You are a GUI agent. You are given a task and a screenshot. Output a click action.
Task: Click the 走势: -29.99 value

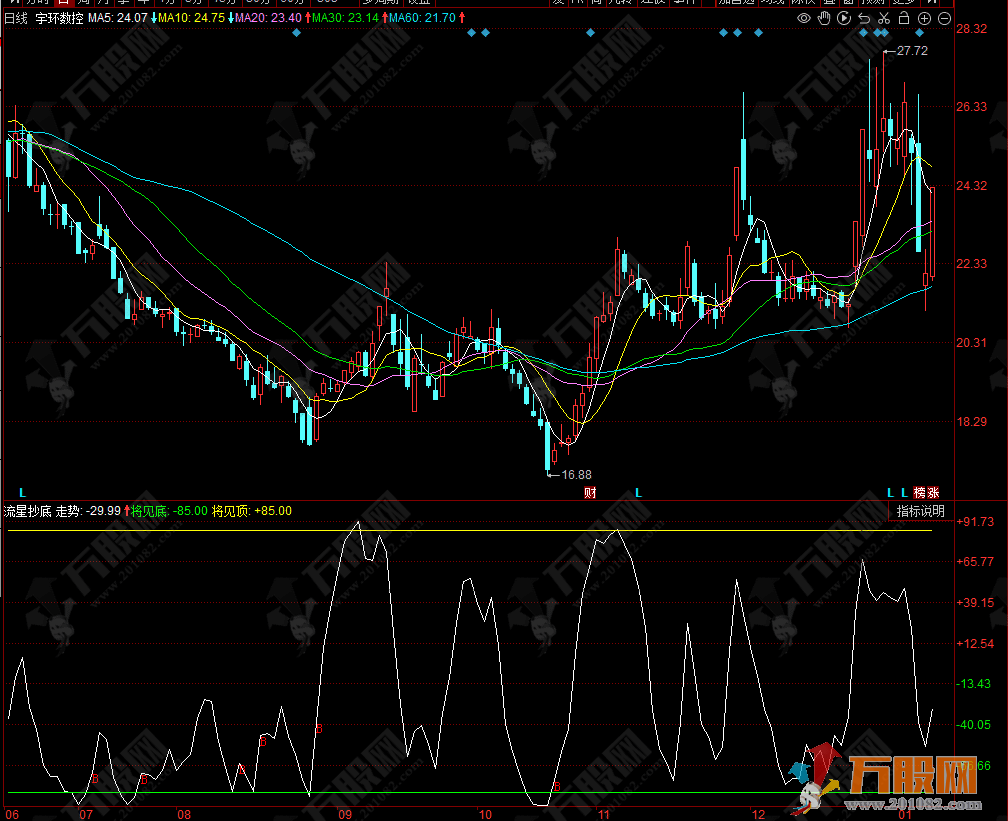[x=88, y=511]
